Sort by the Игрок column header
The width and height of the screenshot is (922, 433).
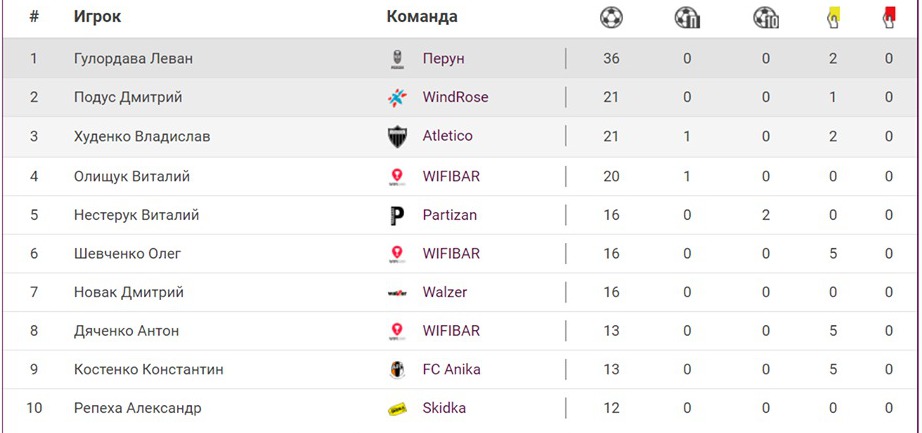pyautogui.click(x=97, y=17)
